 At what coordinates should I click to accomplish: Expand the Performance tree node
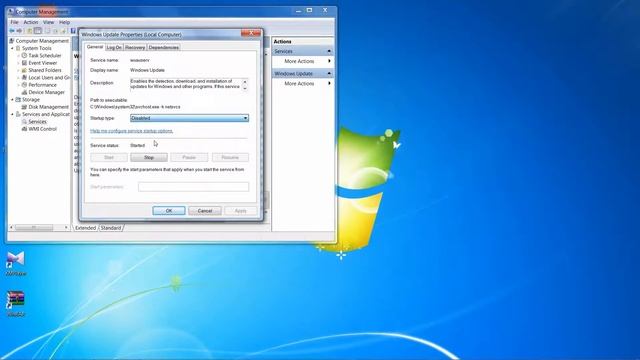tap(18, 85)
